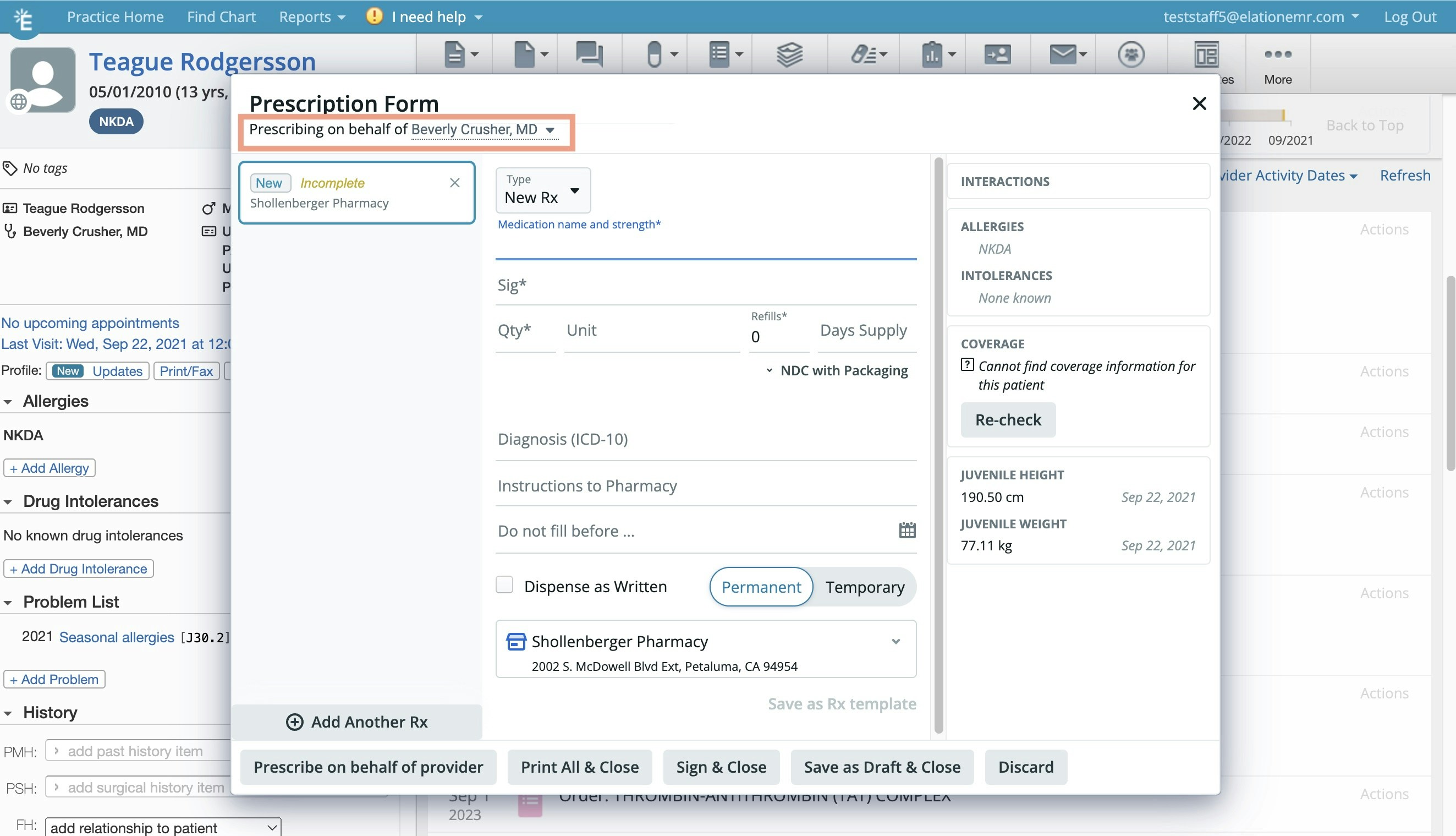Click the Sig input field
The height and width of the screenshot is (836, 1456).
pyautogui.click(x=706, y=286)
